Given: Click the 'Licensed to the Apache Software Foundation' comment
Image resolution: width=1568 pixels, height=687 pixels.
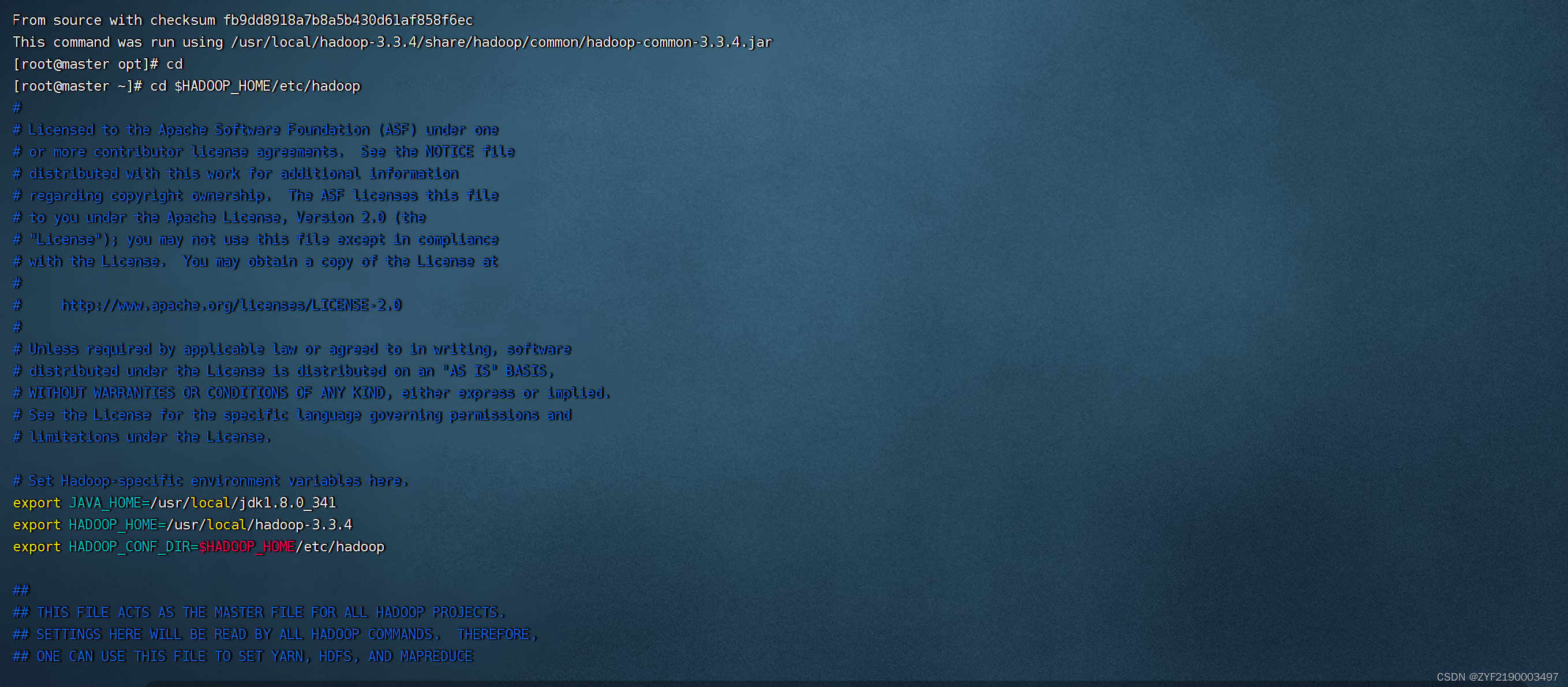Looking at the screenshot, I should pyautogui.click(x=256, y=130).
